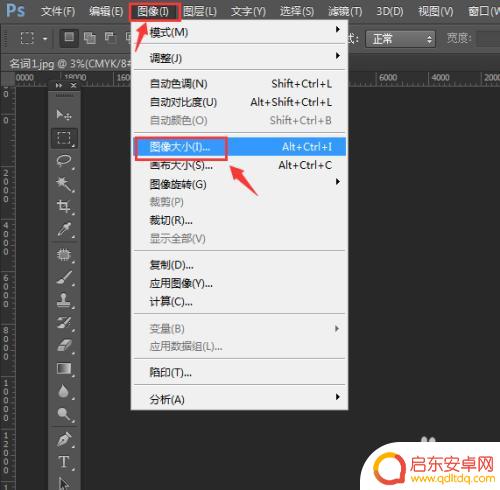This screenshot has height=490, width=500.
Task: Choose Add to Selection mode
Action: pyautogui.click(x=89, y=38)
